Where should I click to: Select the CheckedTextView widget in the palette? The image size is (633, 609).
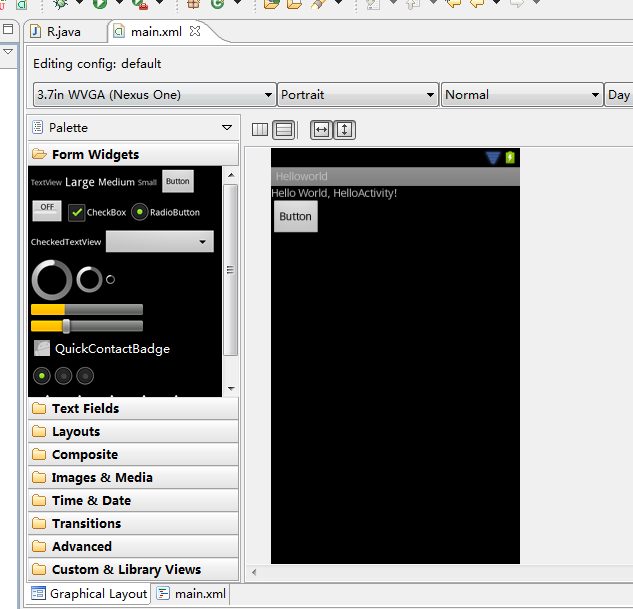tap(66, 242)
